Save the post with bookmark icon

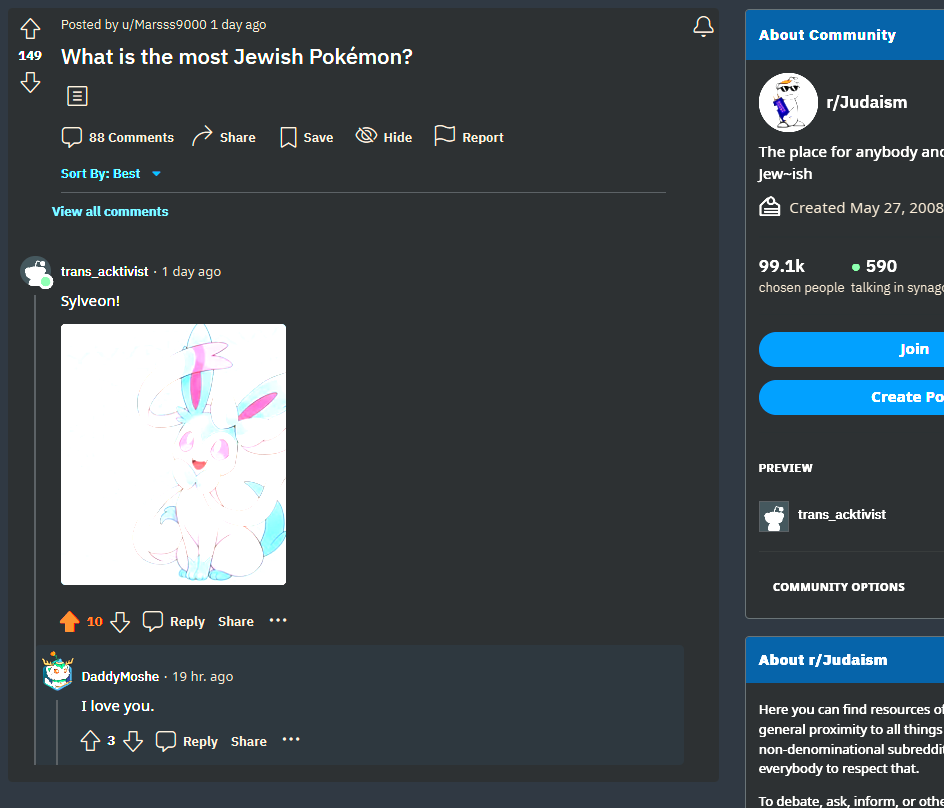[288, 137]
